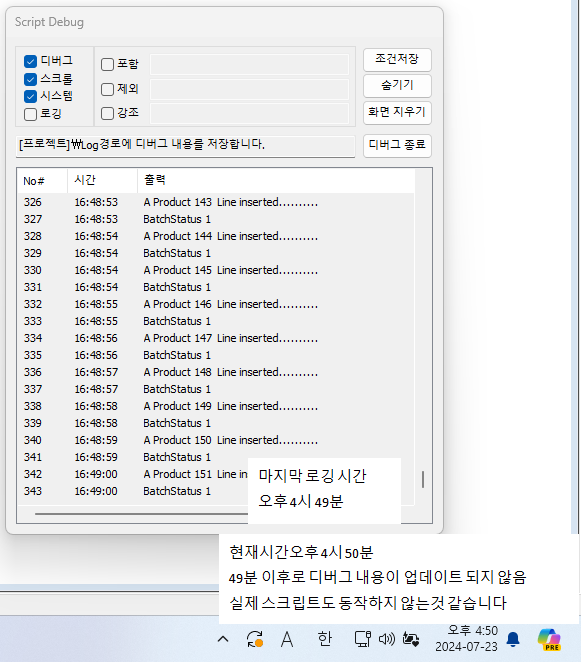
Task: Click the 제외 filter text field
Action: click(250, 89)
